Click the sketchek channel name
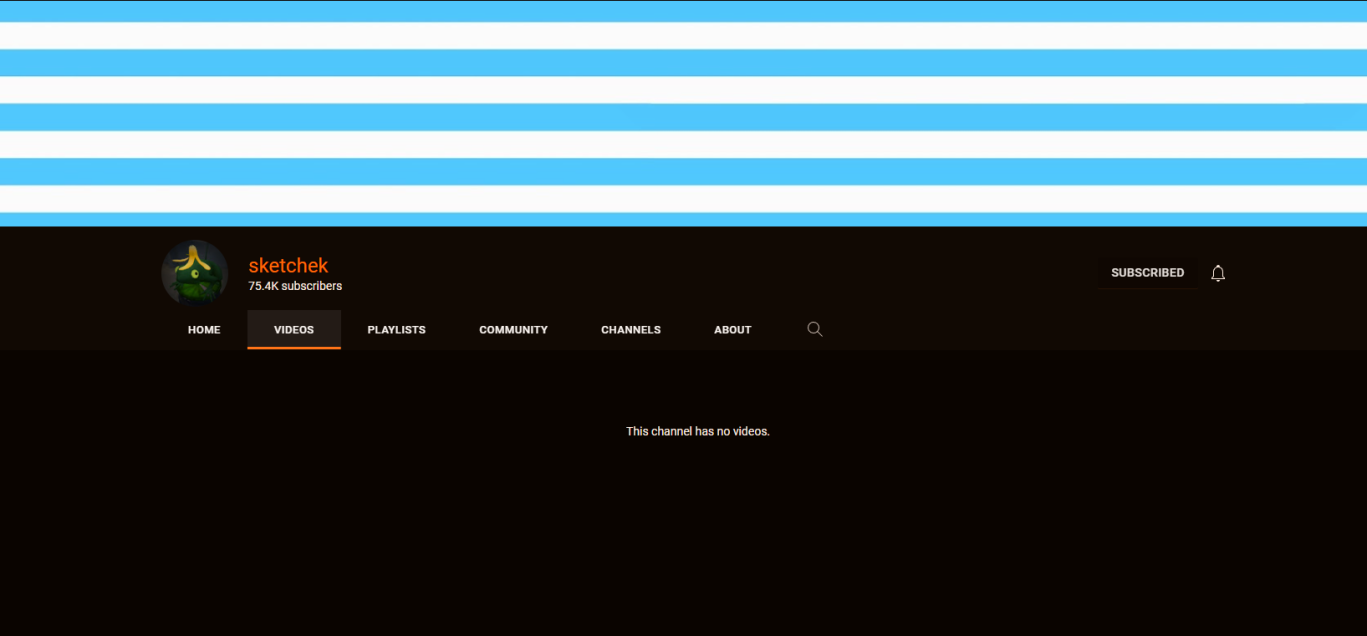Screen dimensions: 1367x636 coord(288,266)
